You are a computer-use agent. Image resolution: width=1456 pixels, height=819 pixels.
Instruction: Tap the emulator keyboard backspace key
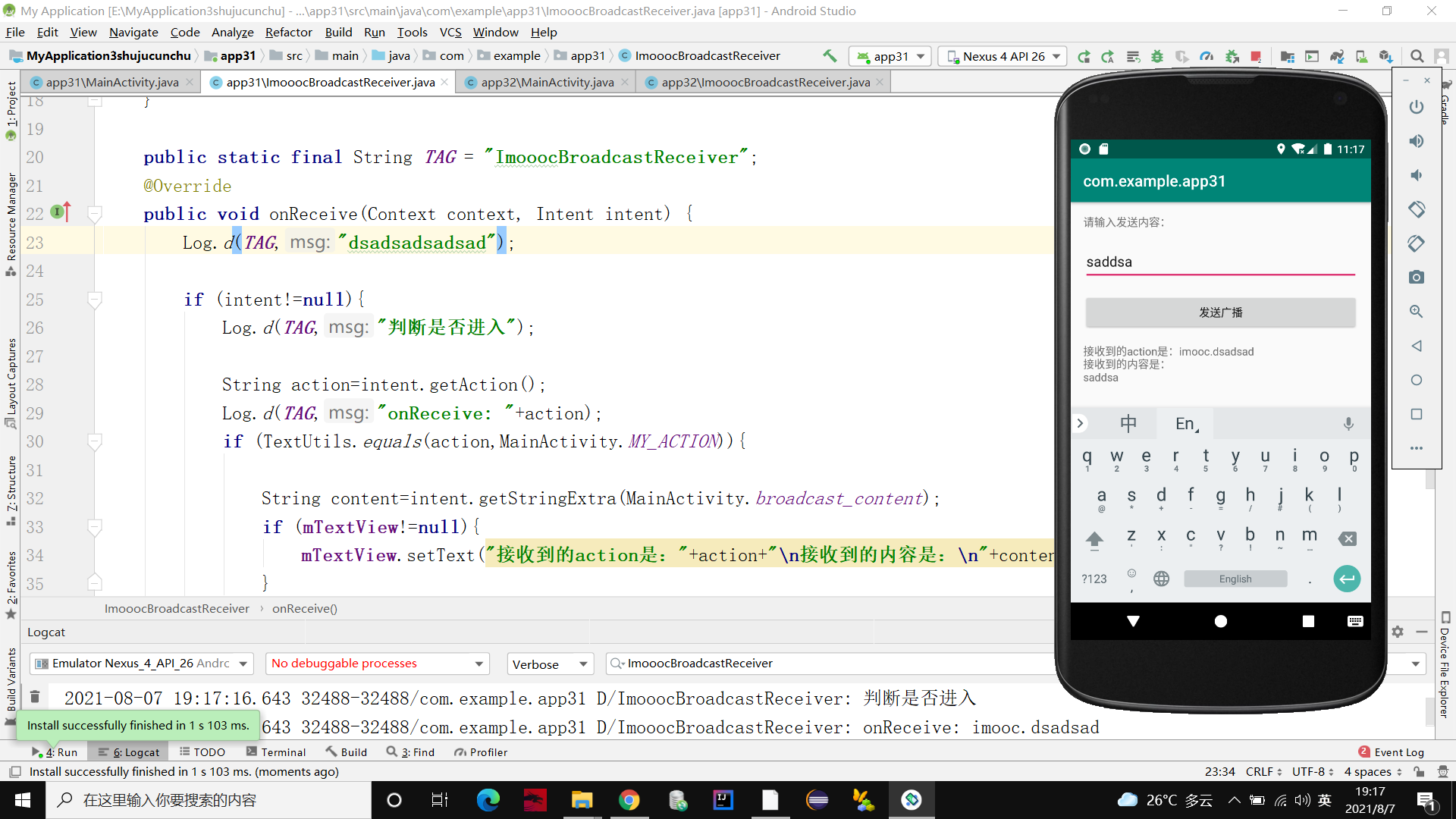point(1347,539)
